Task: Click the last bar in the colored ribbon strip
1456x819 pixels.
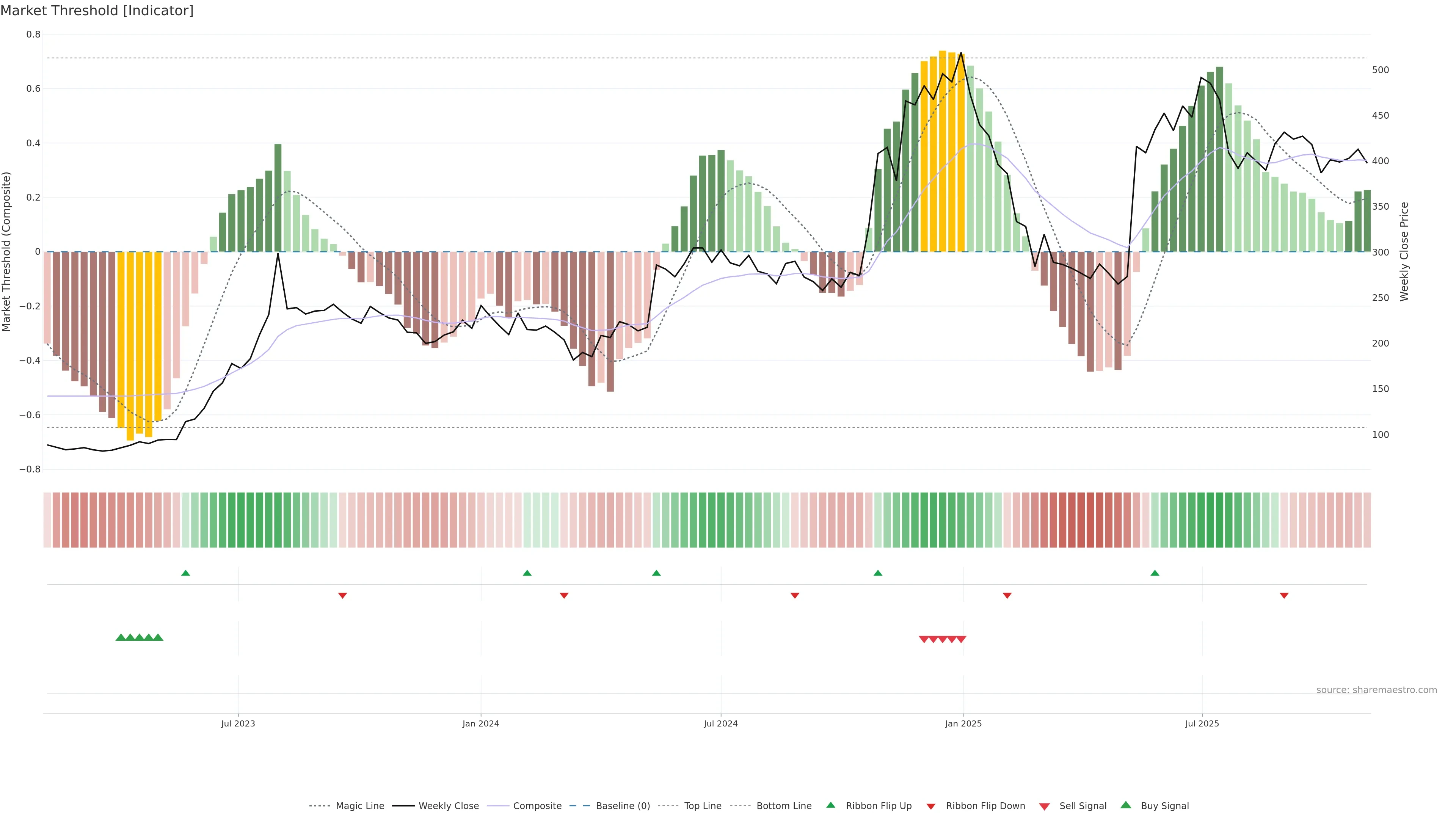Action: [x=1367, y=520]
